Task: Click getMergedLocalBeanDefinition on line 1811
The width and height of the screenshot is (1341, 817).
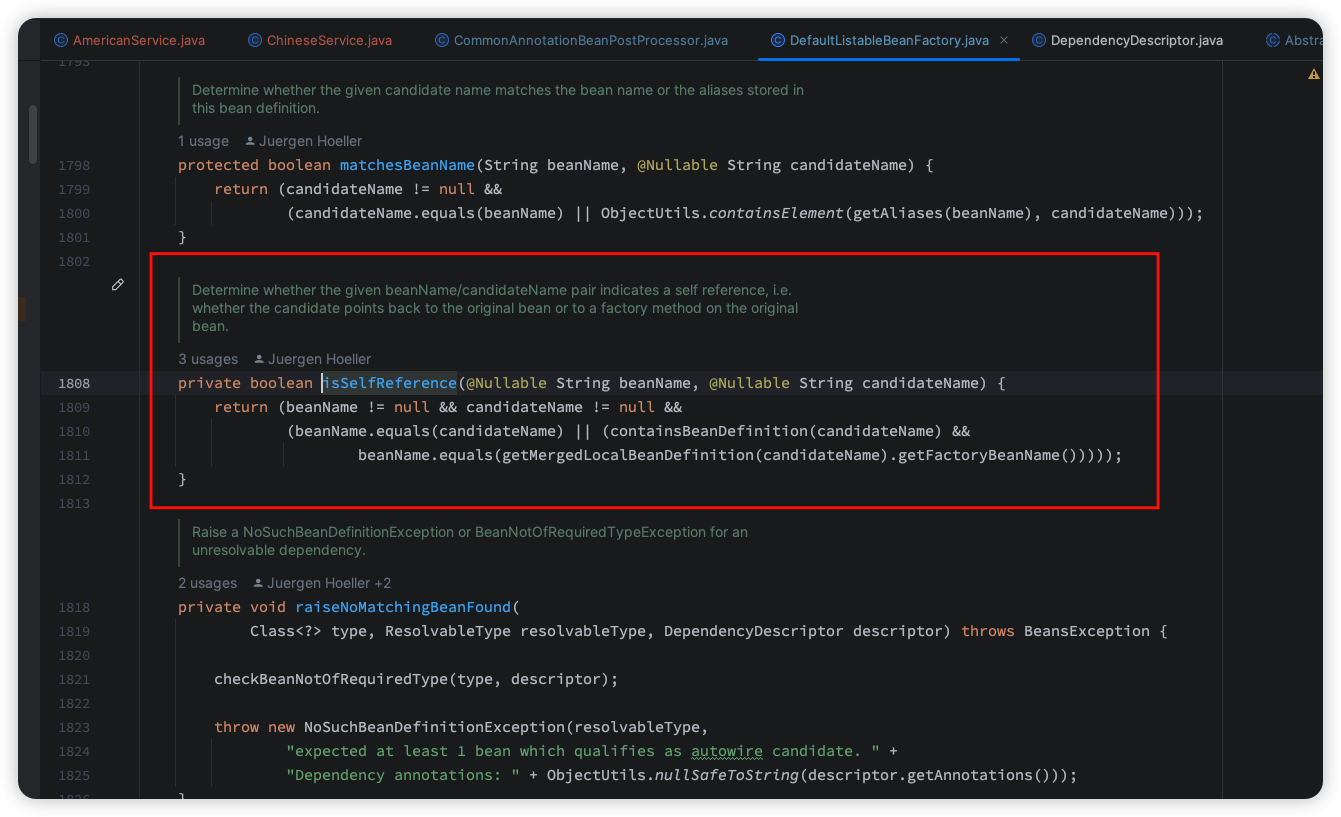Action: pos(626,455)
